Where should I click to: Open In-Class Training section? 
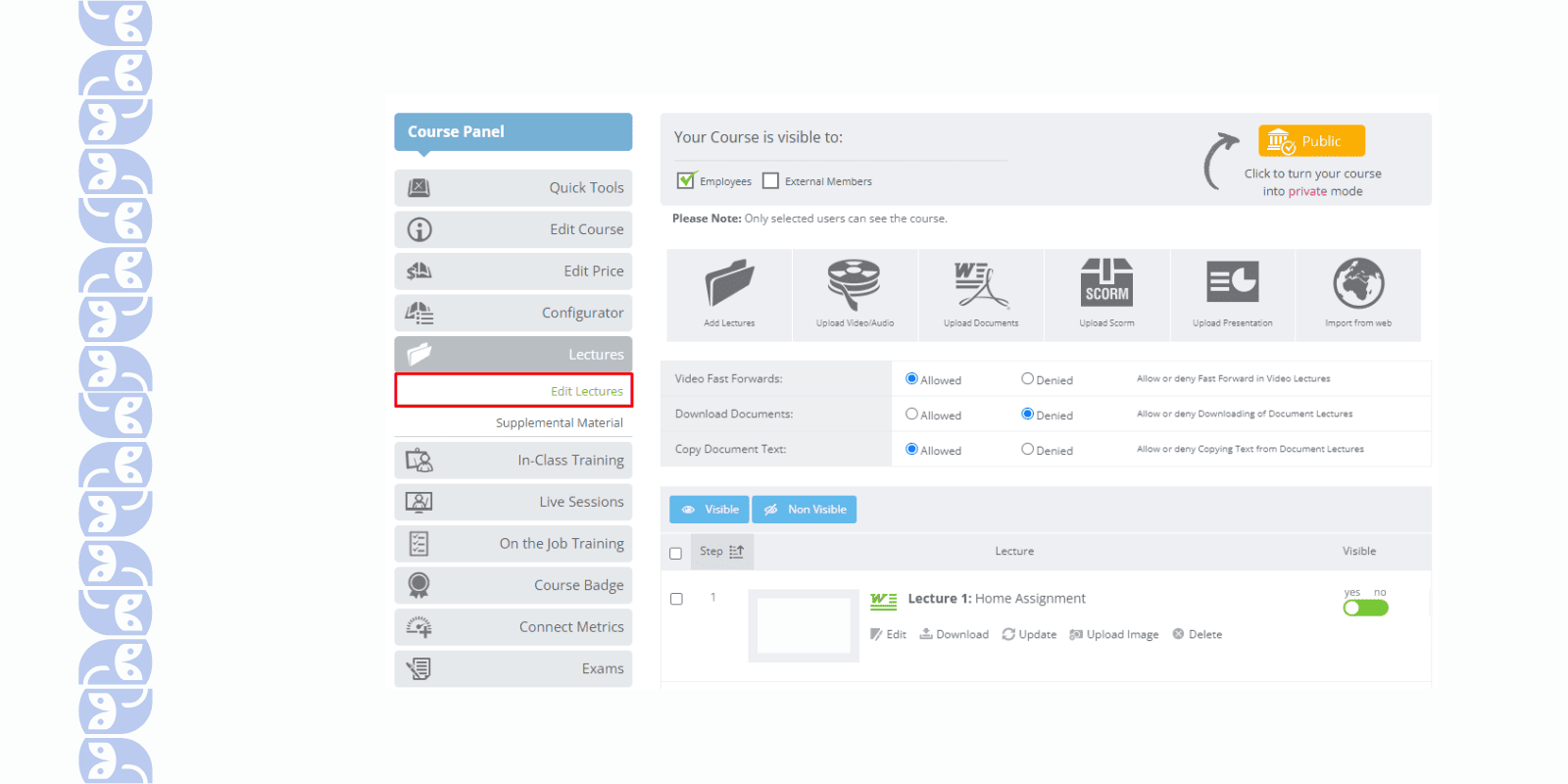click(513, 460)
